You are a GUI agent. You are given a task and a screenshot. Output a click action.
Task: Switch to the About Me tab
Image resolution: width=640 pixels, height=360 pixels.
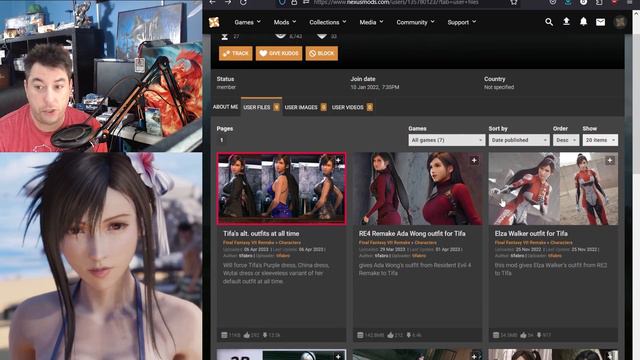225,107
